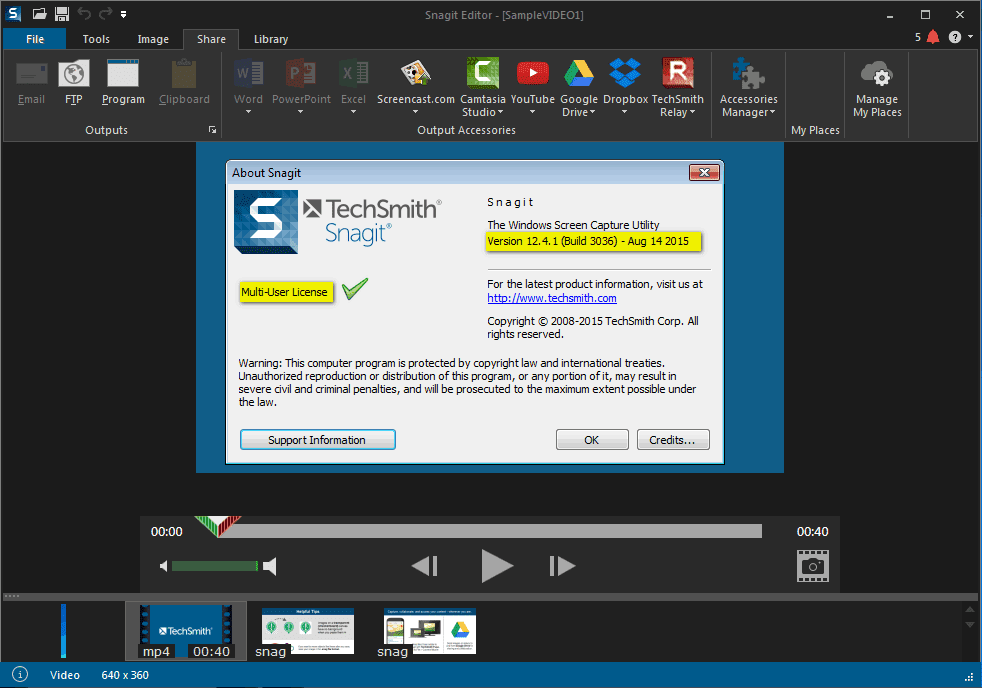Open Accessories Manager icon
This screenshot has height=688, width=982.
(x=748, y=74)
